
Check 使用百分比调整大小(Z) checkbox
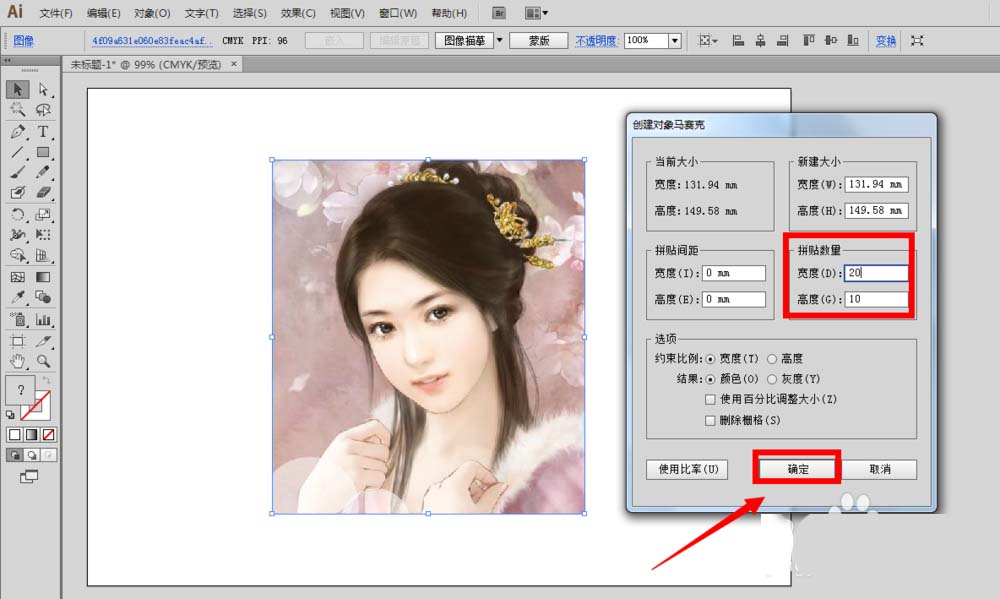[x=710, y=400]
